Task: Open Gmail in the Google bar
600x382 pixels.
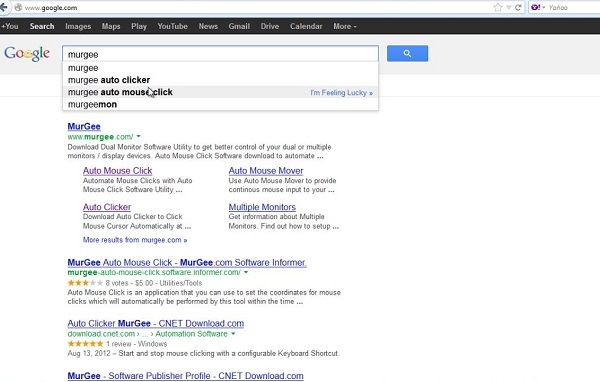Action: coord(239,26)
